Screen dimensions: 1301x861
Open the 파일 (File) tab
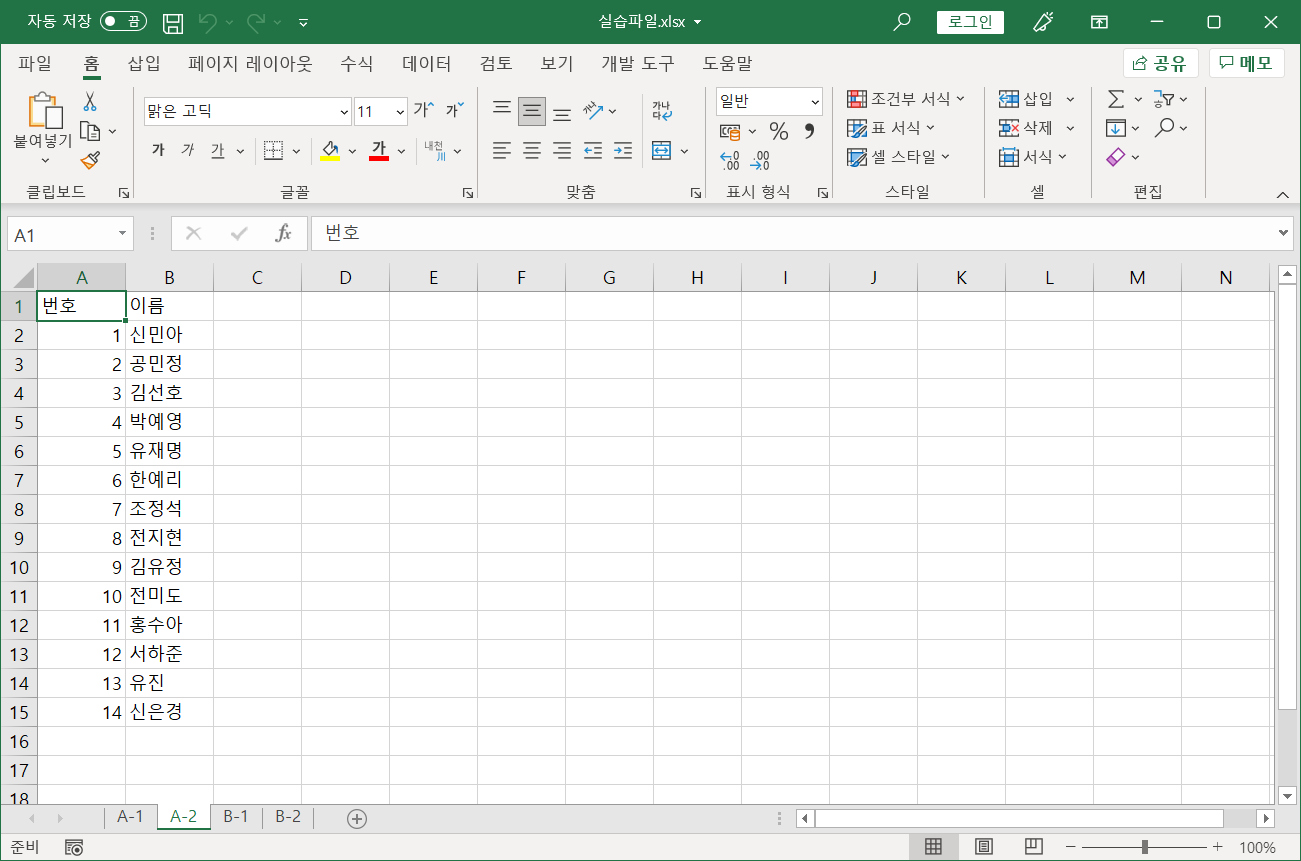(x=35, y=63)
